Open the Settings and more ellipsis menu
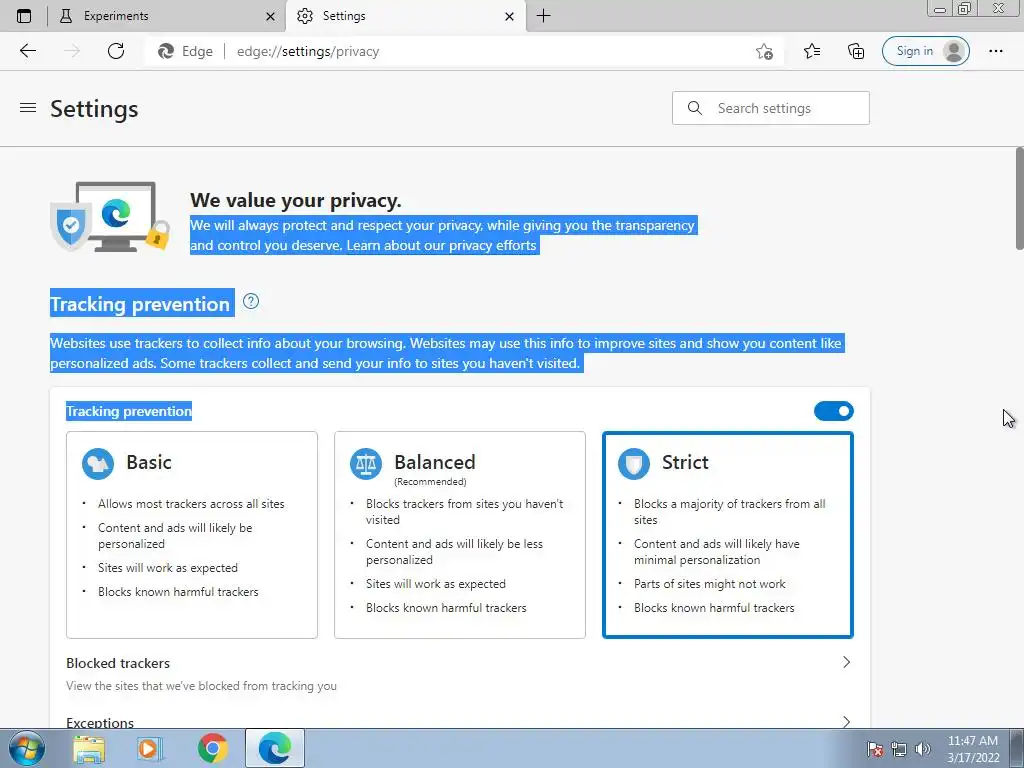The width and height of the screenshot is (1024, 768). click(x=995, y=51)
